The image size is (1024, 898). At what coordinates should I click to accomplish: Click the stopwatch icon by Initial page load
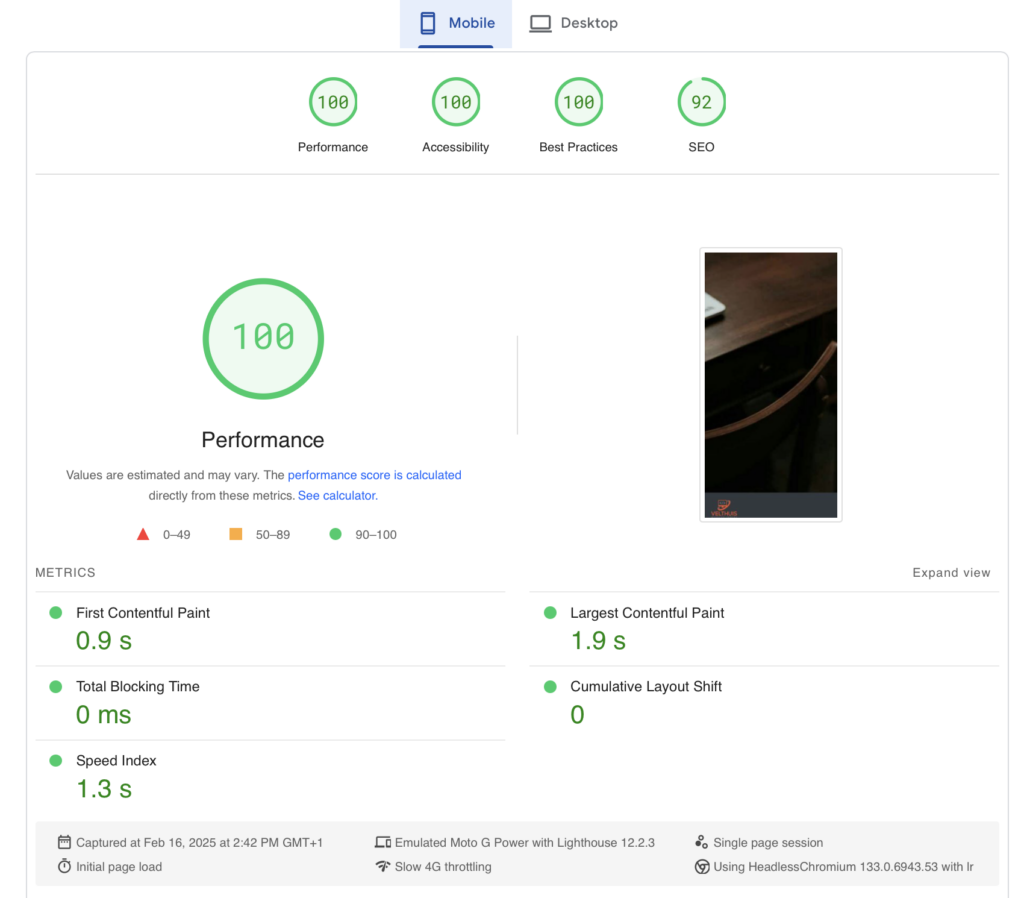(x=64, y=866)
